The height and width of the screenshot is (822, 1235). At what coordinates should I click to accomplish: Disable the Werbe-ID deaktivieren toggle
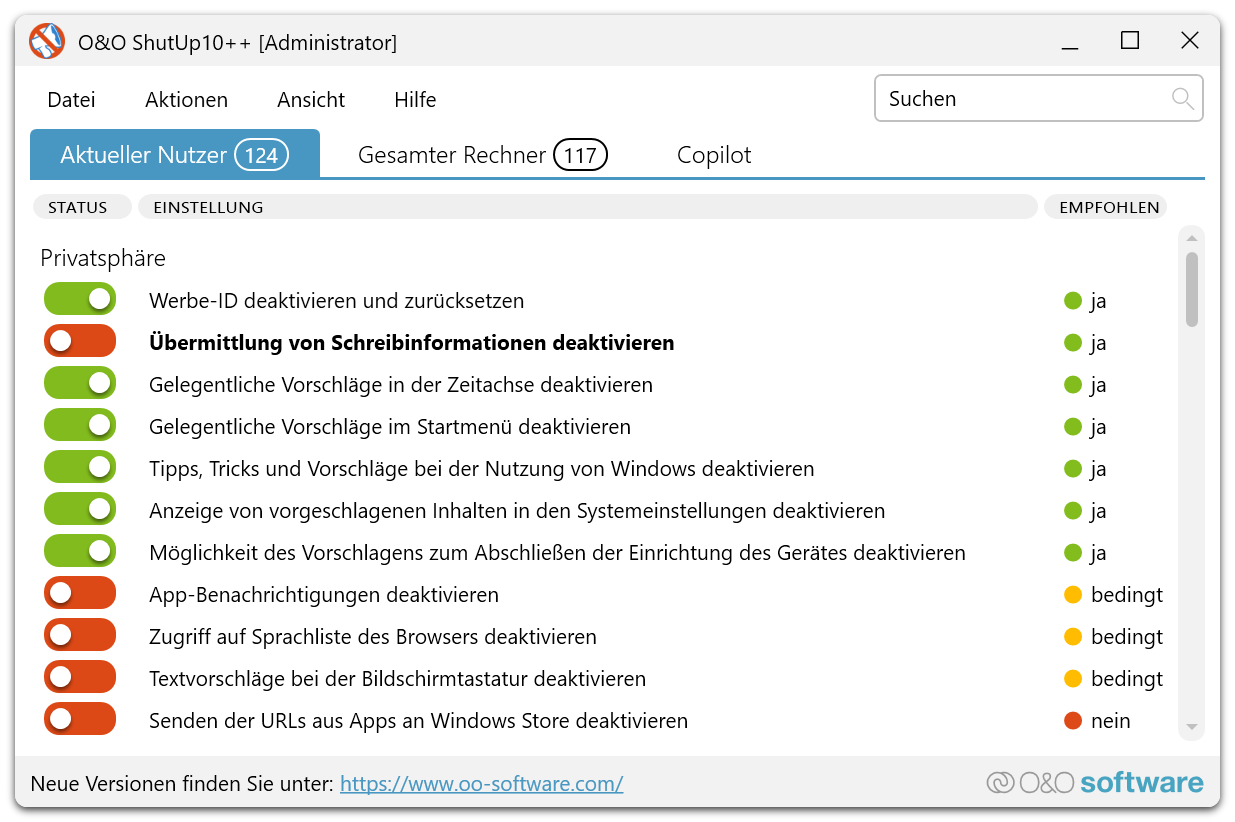click(80, 299)
